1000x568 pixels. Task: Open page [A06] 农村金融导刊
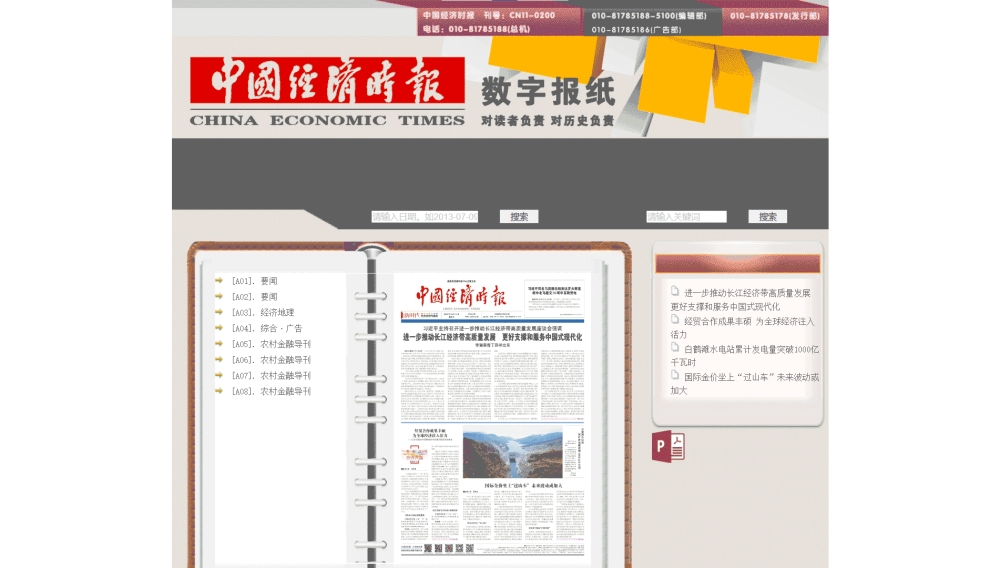click(271, 360)
